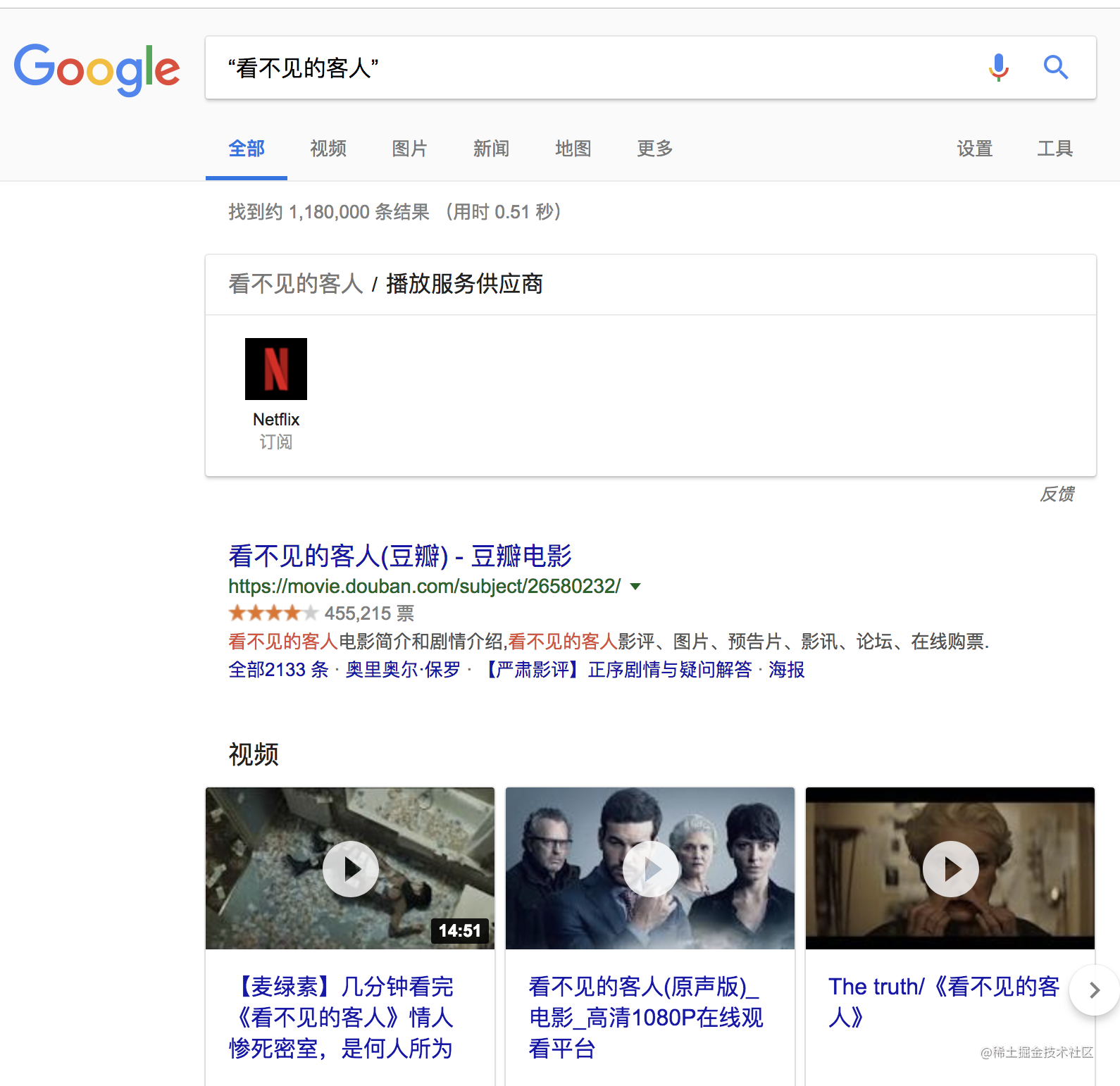The height and width of the screenshot is (1086, 1120).
Task: Open the 工具 options
Action: click(x=1055, y=149)
